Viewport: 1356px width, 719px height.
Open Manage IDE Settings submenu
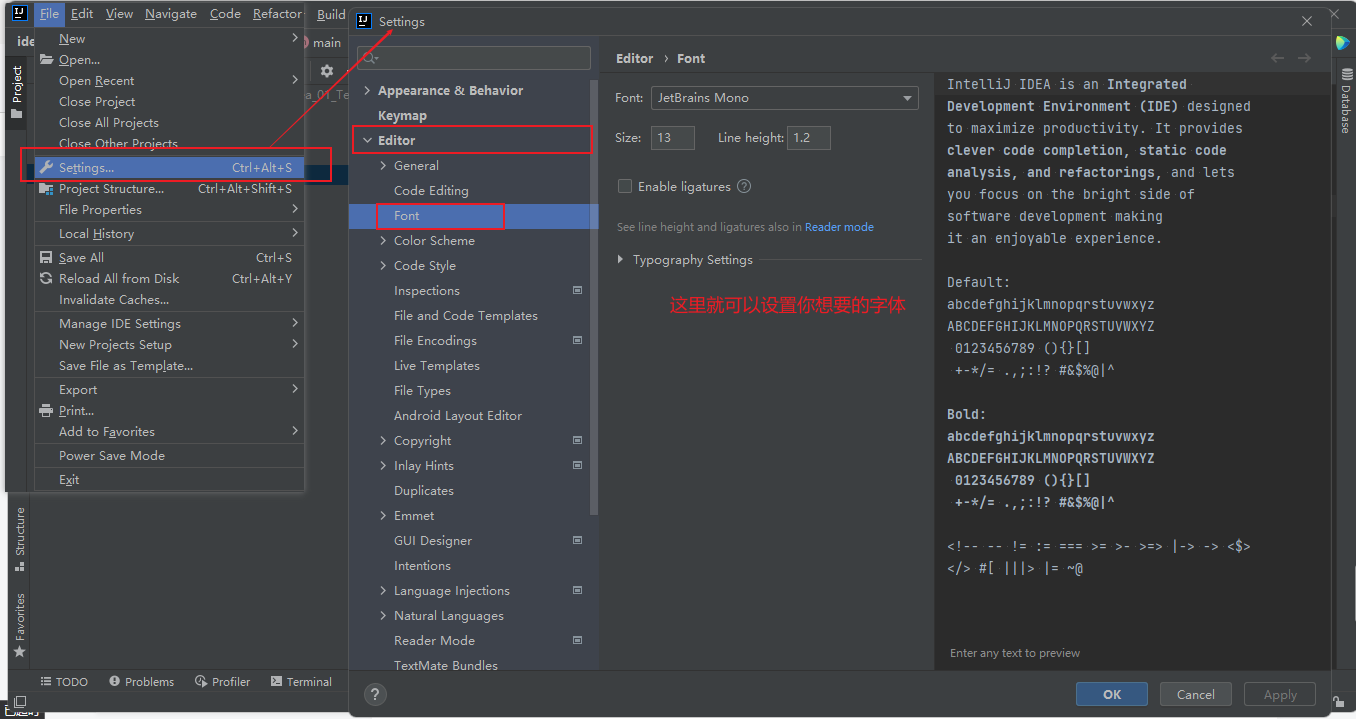click(170, 323)
